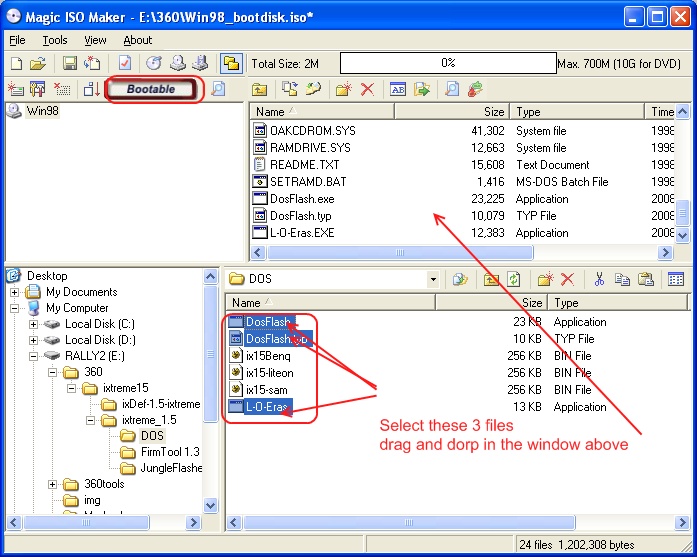
Task: Click the add directory tree icon with red star
Action: coord(16,89)
